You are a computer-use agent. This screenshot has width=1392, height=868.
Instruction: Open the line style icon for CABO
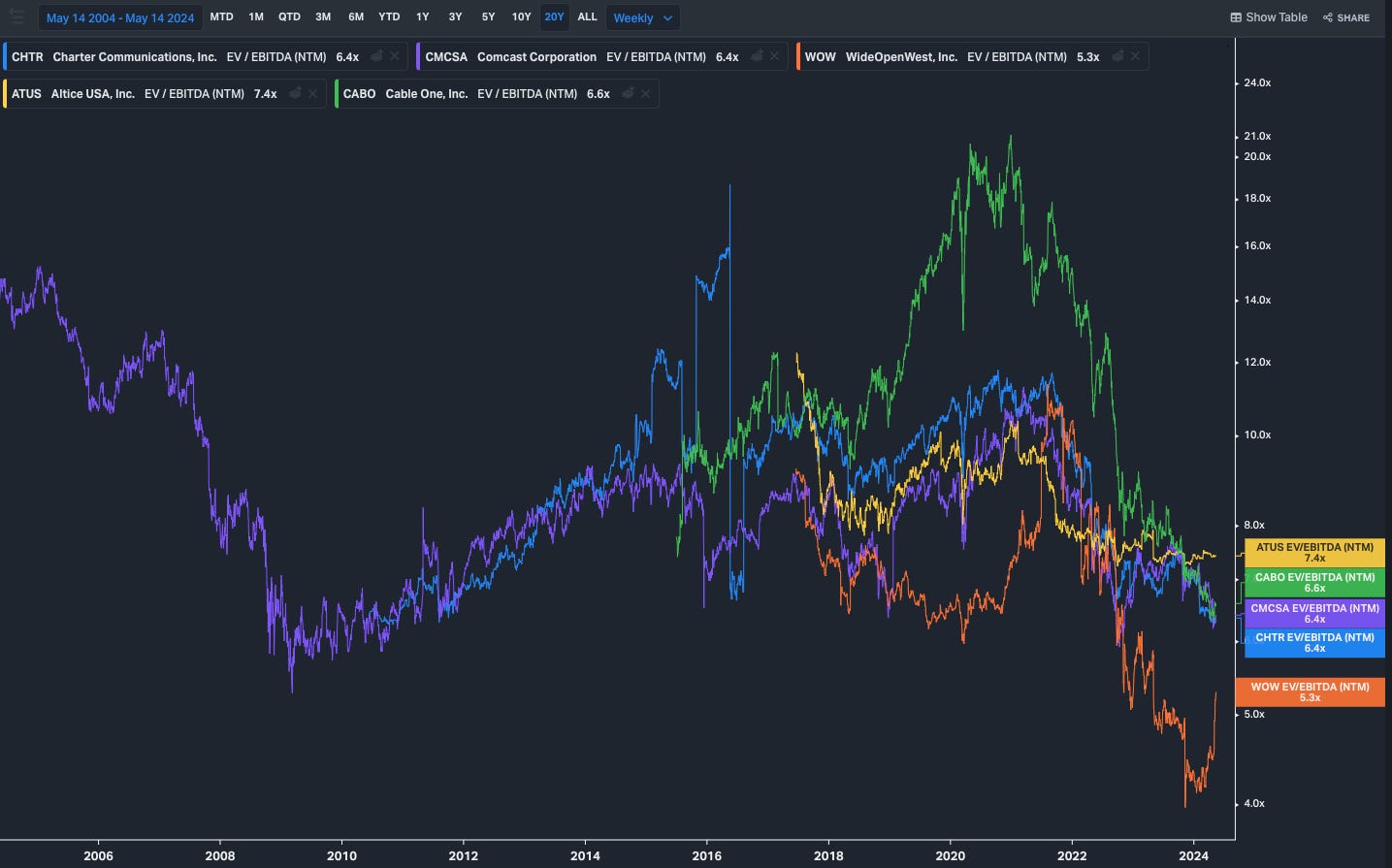[x=628, y=93]
